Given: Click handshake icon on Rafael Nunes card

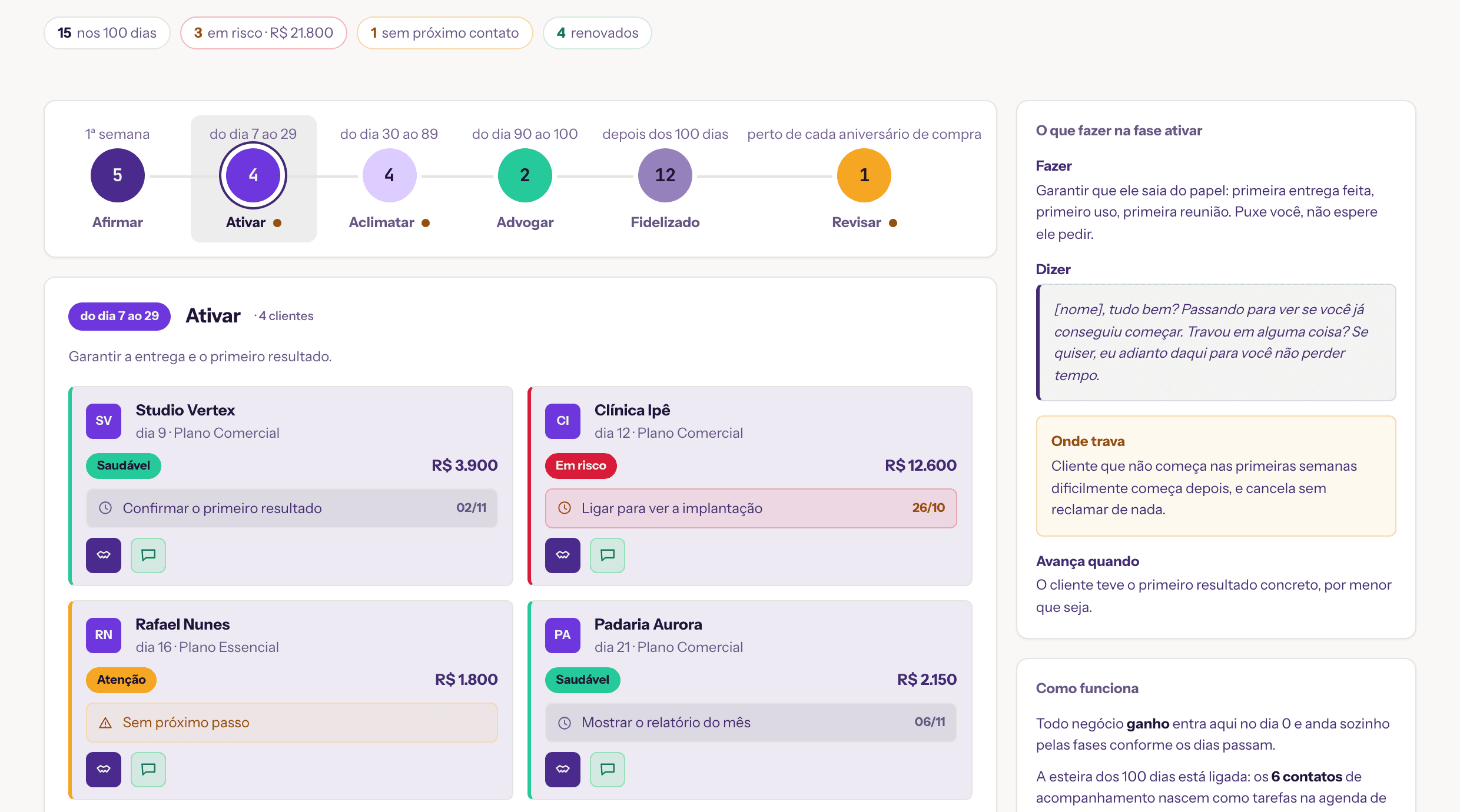Looking at the screenshot, I should [104, 769].
